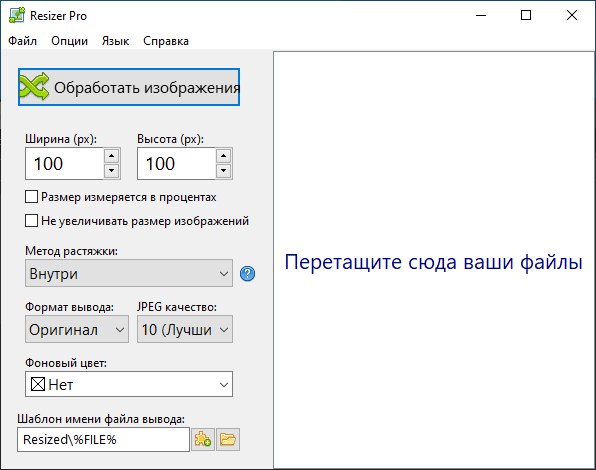
Task: Click the Resized\%FILE% filename template field
Action: 103,440
